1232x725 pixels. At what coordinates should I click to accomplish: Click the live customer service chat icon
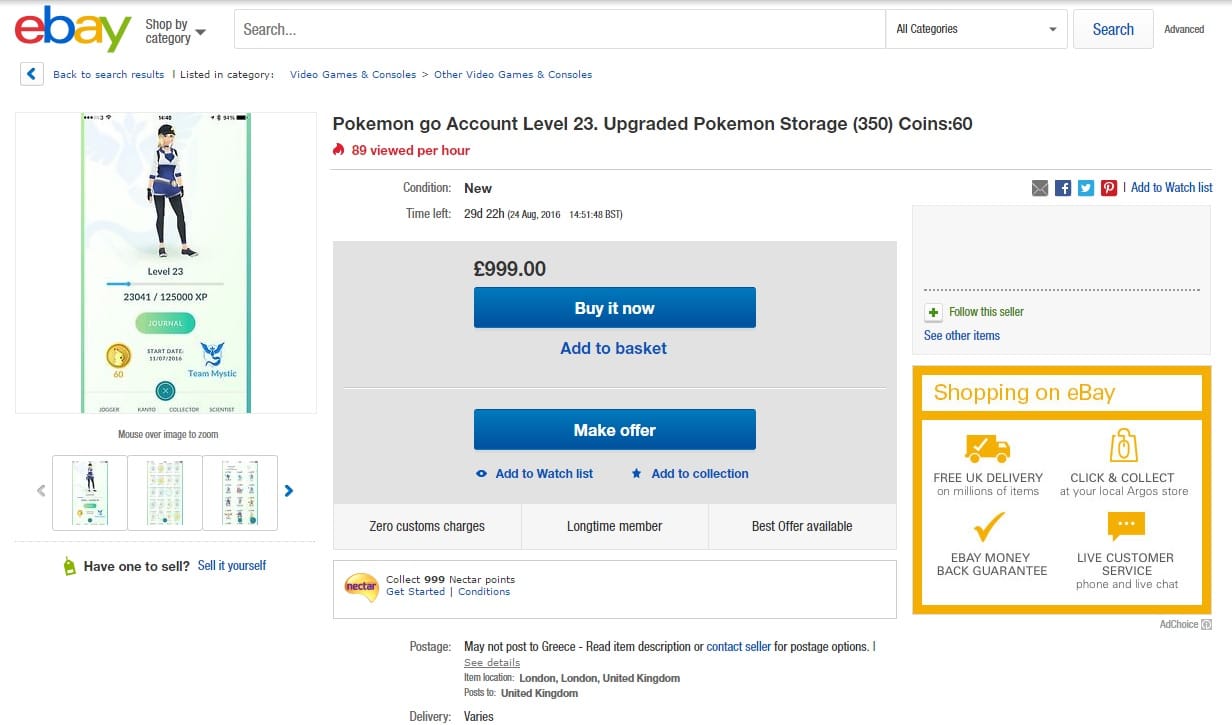click(x=1126, y=527)
